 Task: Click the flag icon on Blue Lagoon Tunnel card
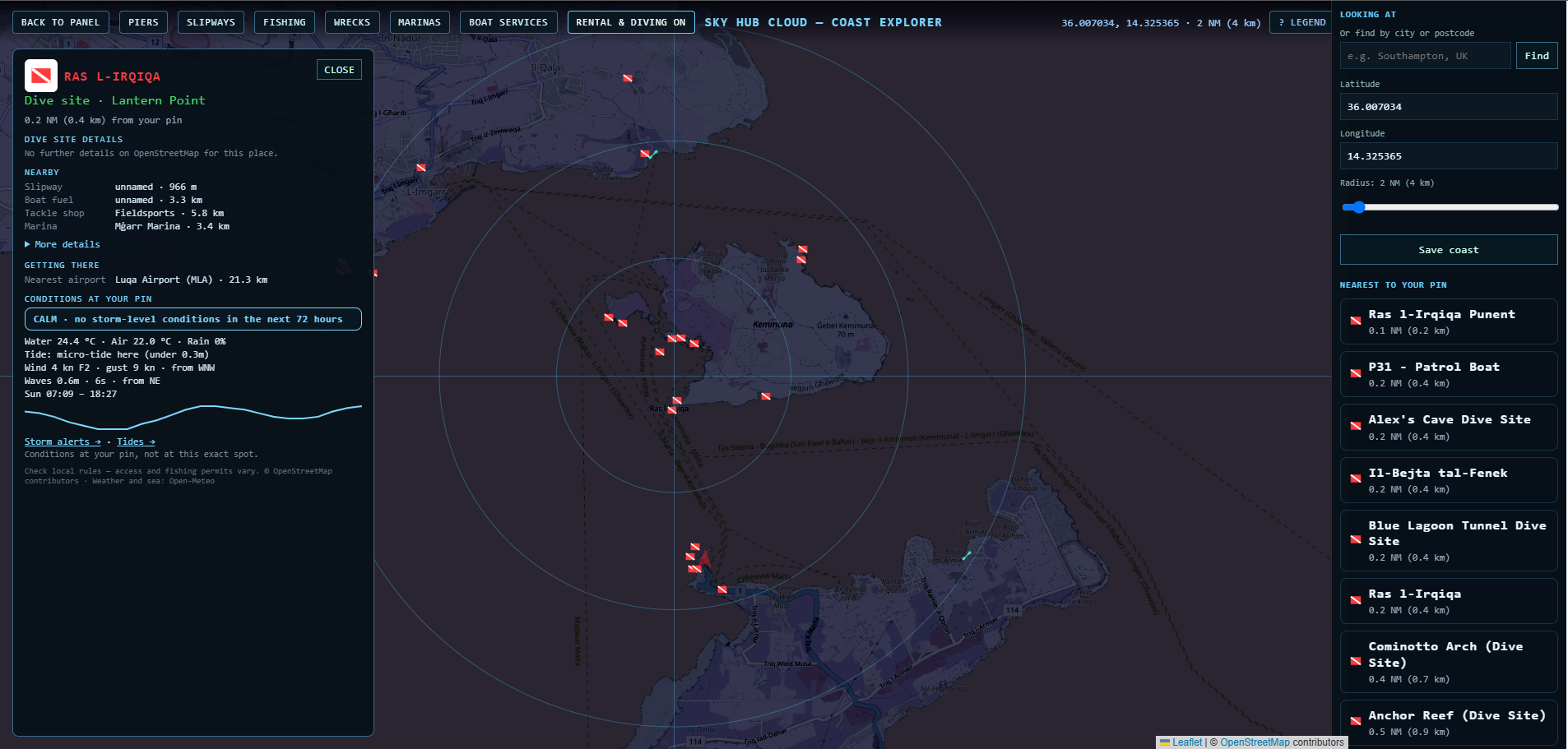coord(1355,540)
